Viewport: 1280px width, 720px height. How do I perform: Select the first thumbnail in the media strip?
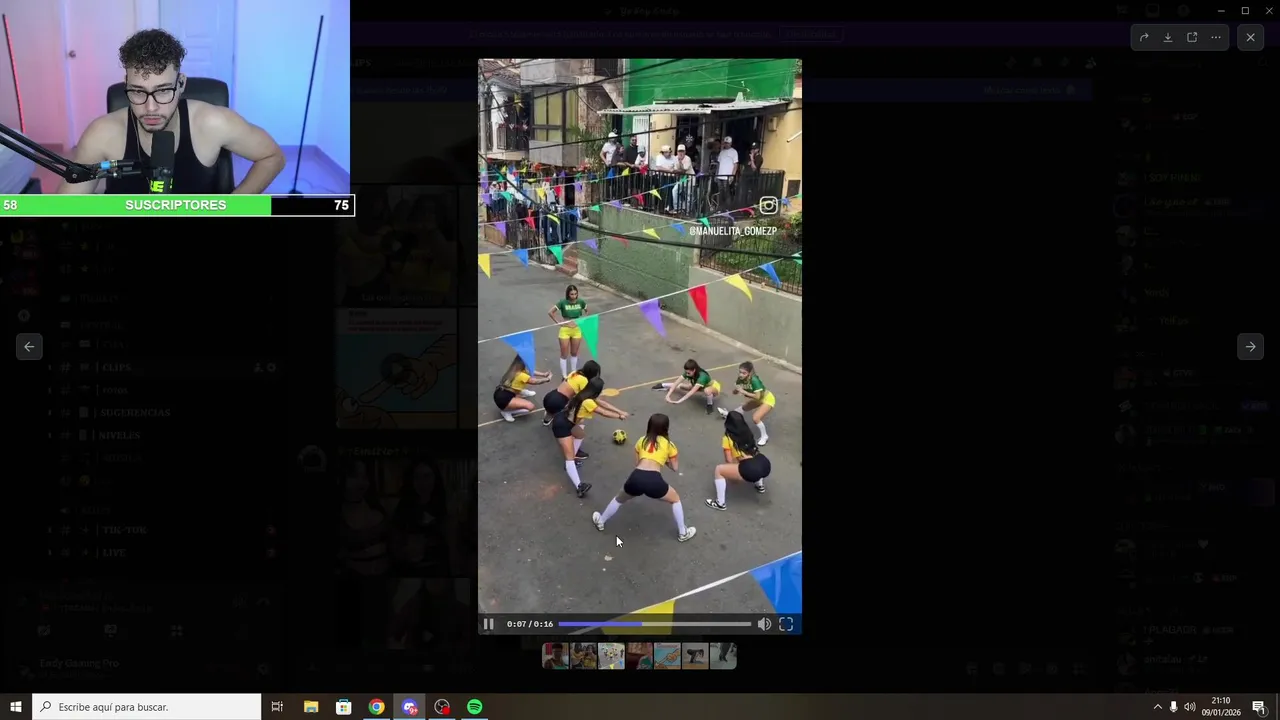click(x=555, y=656)
